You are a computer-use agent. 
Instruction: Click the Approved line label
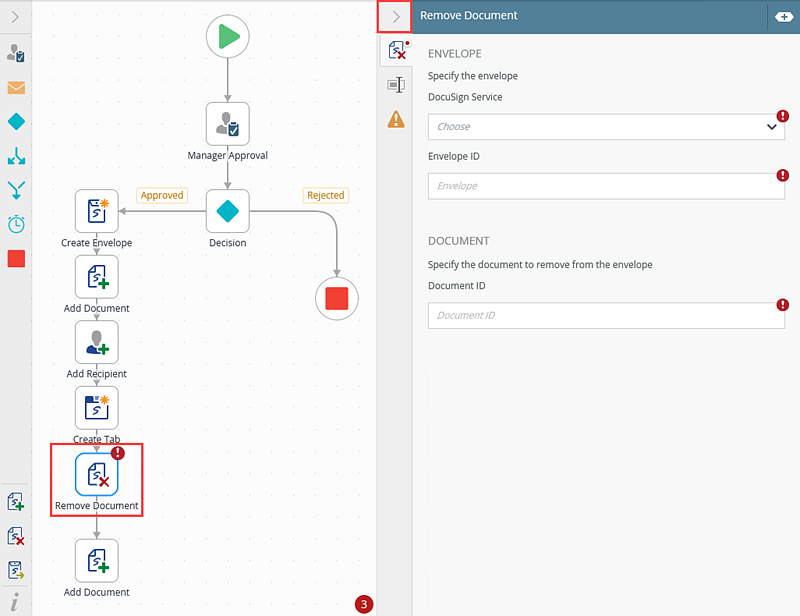(162, 195)
